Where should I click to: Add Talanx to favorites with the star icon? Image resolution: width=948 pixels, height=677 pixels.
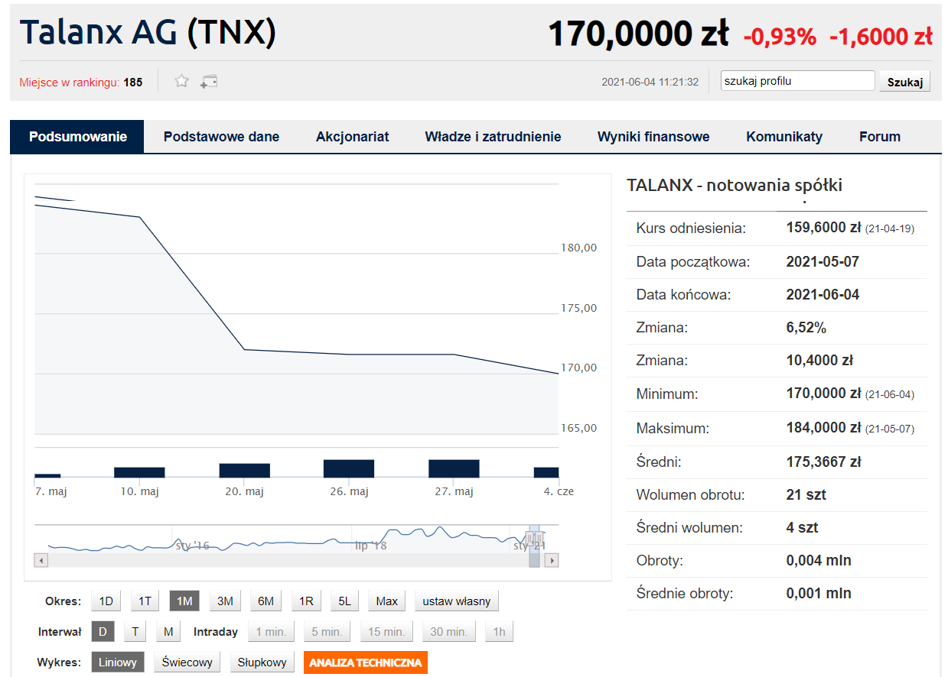[181, 81]
